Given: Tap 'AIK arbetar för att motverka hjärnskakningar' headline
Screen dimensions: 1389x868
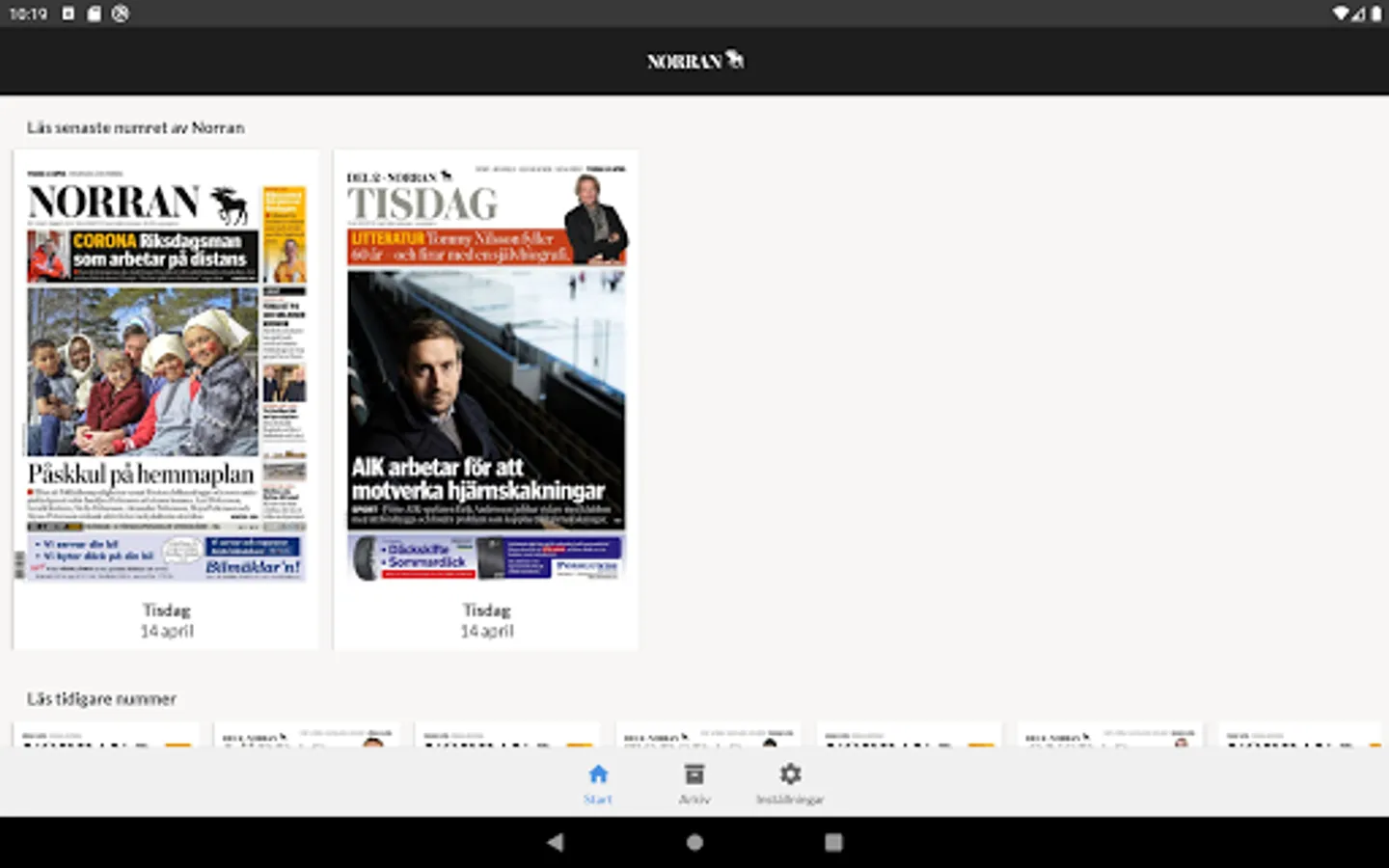Looking at the screenshot, I should [478, 479].
